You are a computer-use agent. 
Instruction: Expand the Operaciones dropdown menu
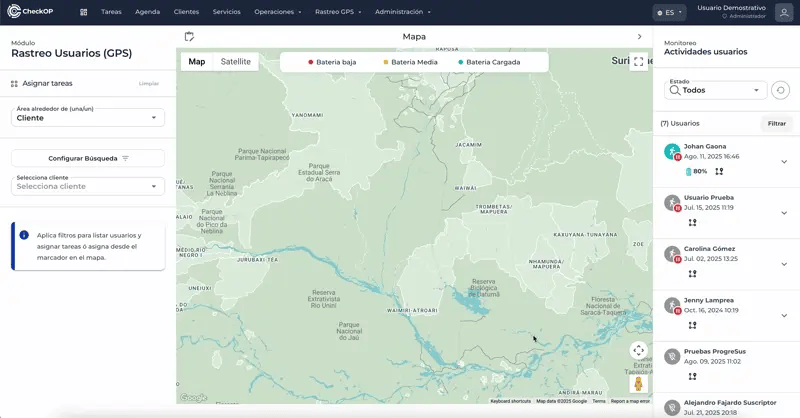[278, 12]
